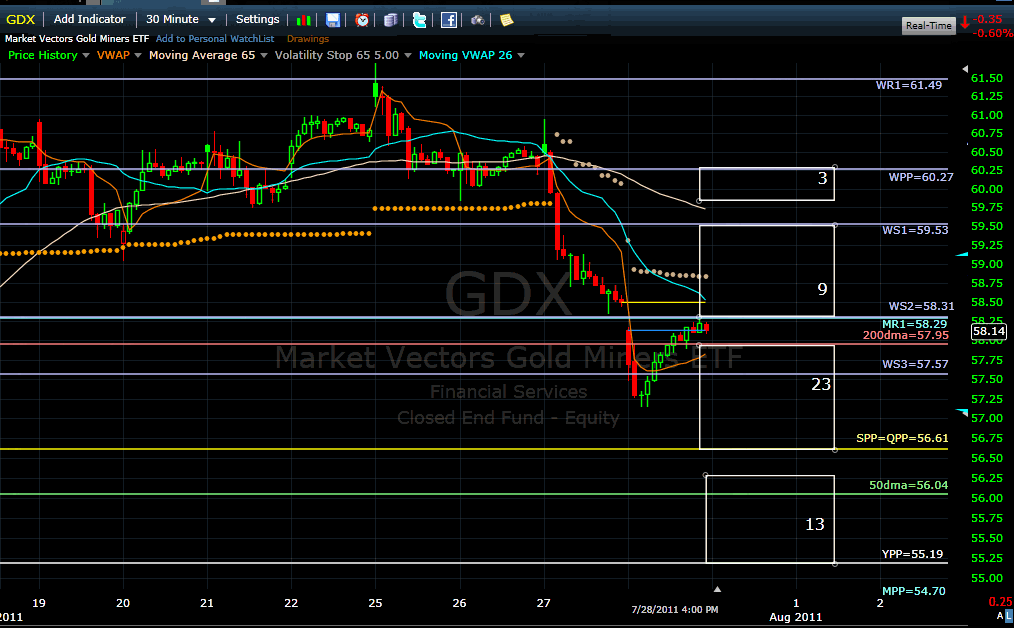Open the alarm clock alert icon
1014x628 pixels.
click(x=362, y=20)
